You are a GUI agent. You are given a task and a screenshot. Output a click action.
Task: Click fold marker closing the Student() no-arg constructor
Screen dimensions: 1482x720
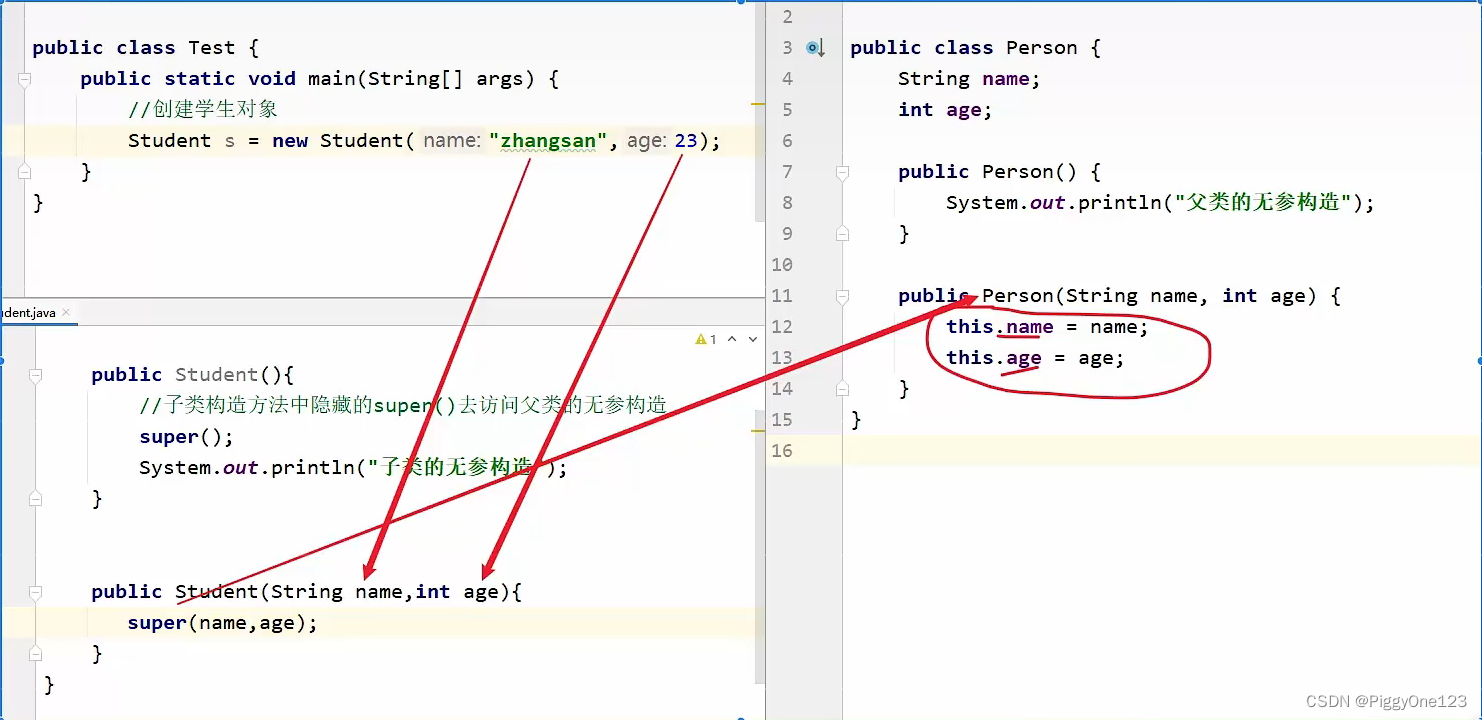tap(36, 498)
